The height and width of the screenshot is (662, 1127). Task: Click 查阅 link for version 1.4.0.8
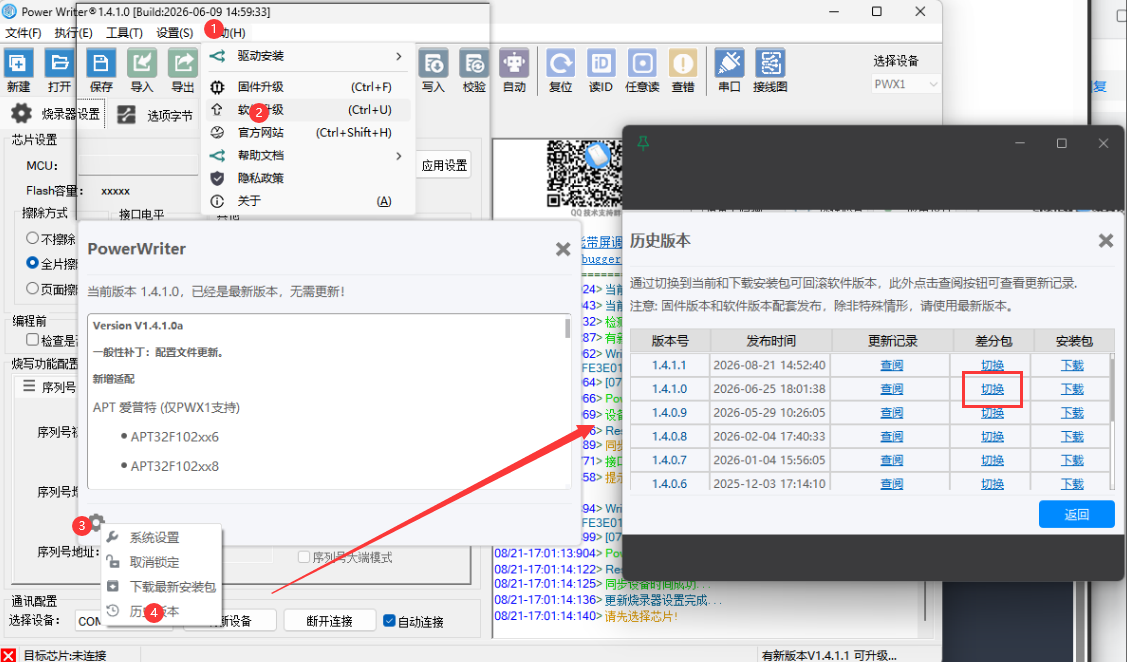coord(891,436)
